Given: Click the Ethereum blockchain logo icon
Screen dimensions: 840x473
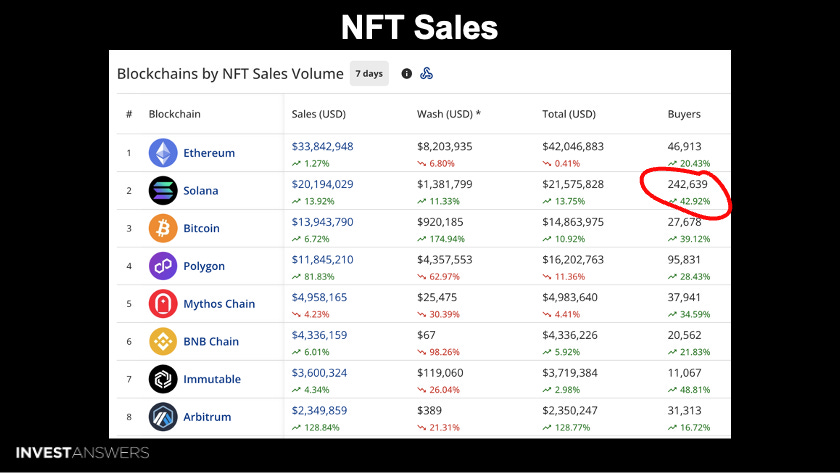Looking at the screenshot, I should (x=163, y=153).
